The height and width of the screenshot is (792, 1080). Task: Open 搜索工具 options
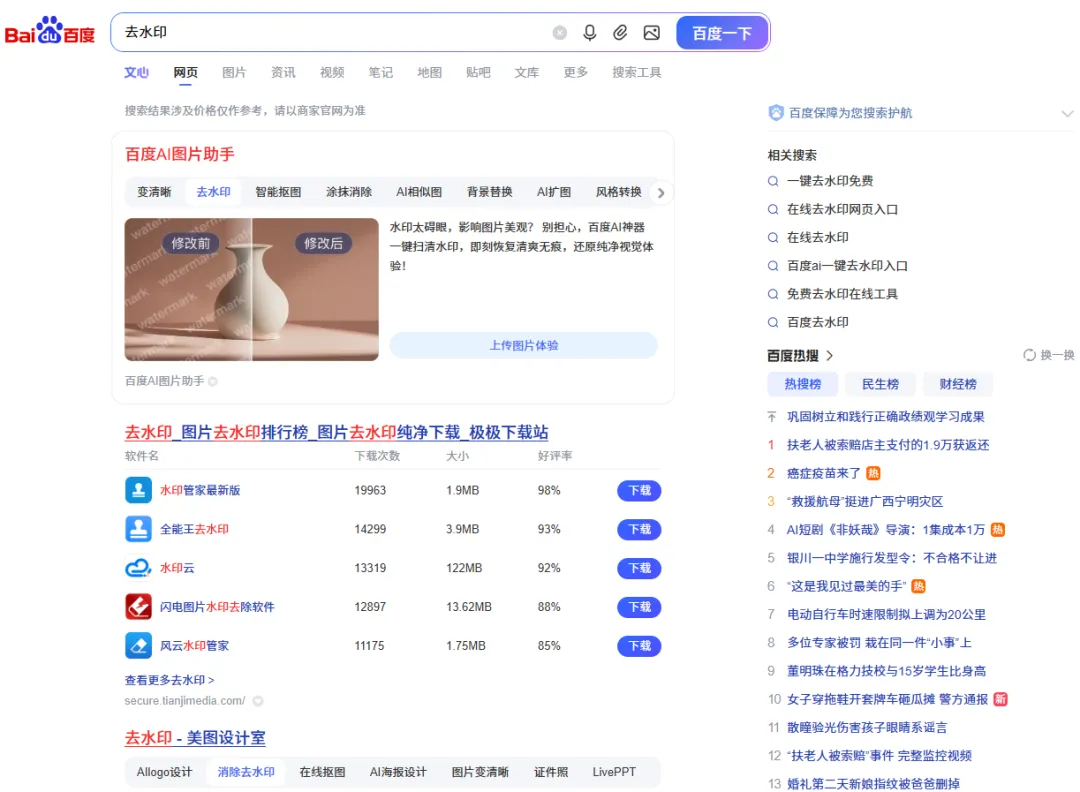point(636,72)
